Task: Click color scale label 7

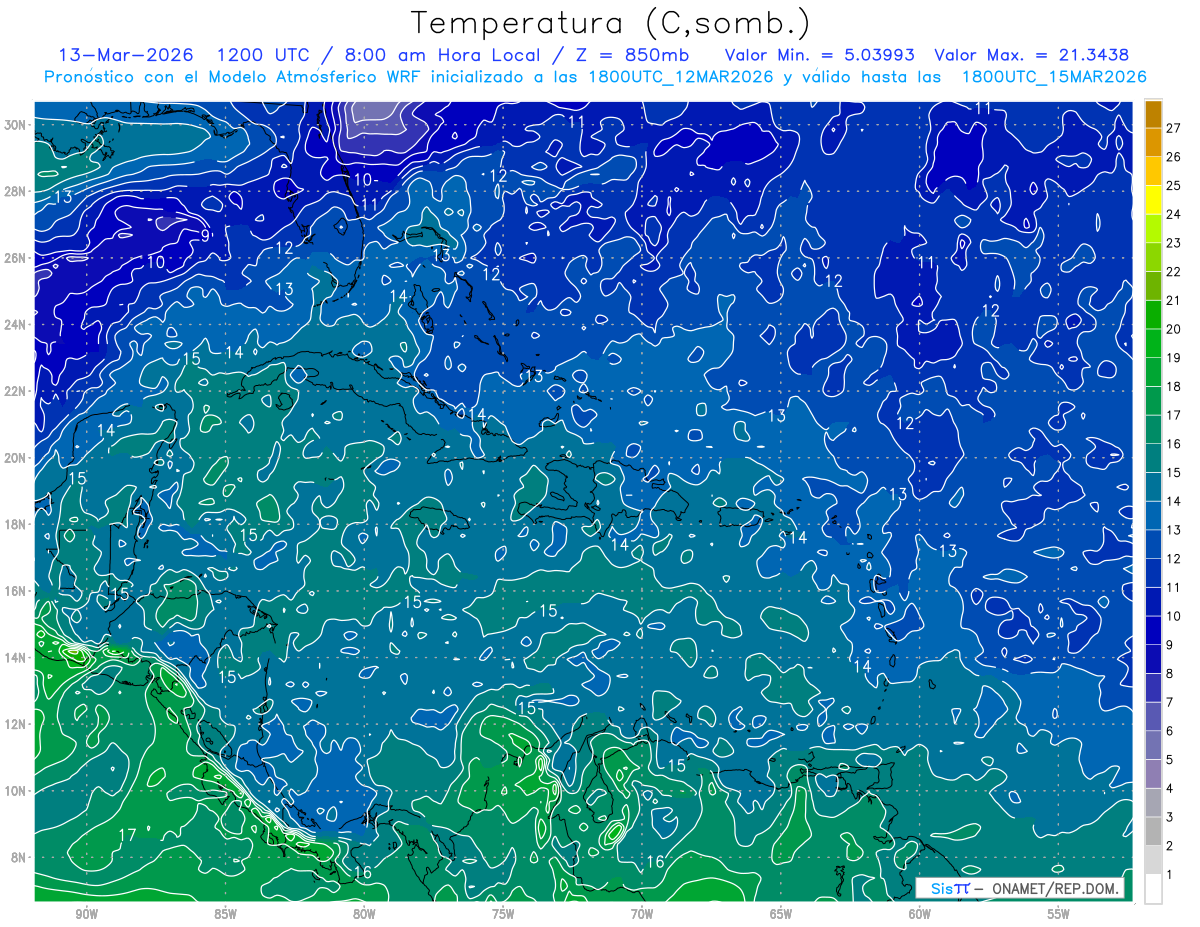Action: click(x=1170, y=702)
